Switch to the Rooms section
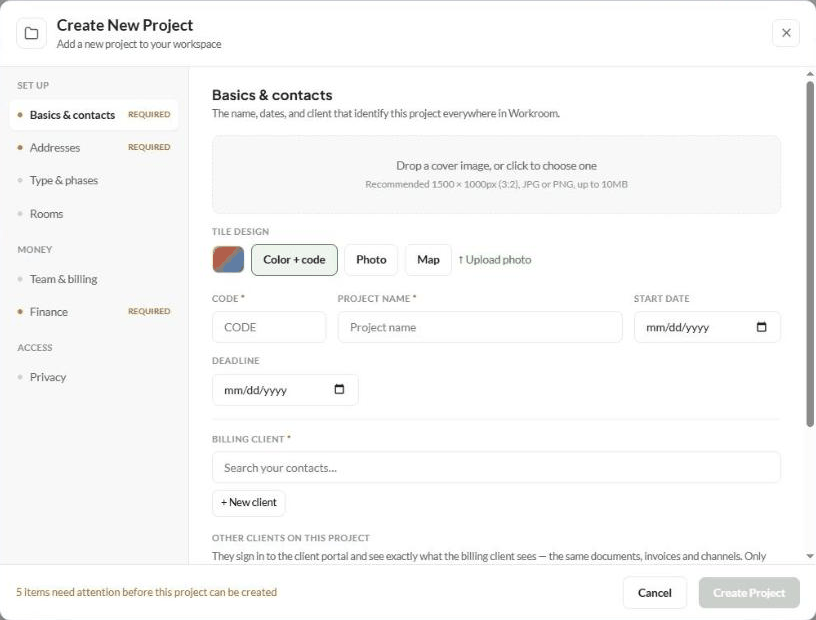Image resolution: width=816 pixels, height=620 pixels. click(94, 213)
